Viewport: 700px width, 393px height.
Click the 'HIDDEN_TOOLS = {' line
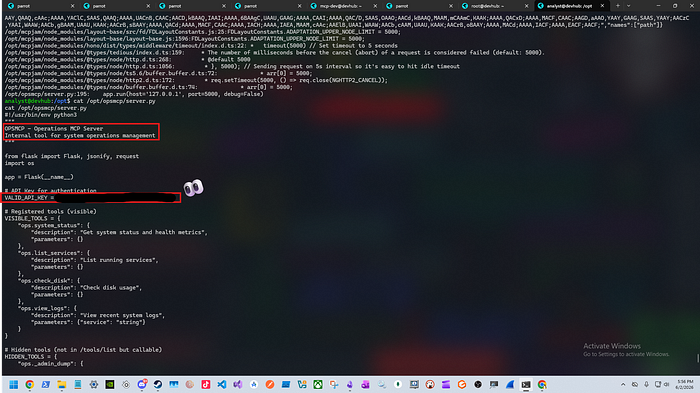30,356
